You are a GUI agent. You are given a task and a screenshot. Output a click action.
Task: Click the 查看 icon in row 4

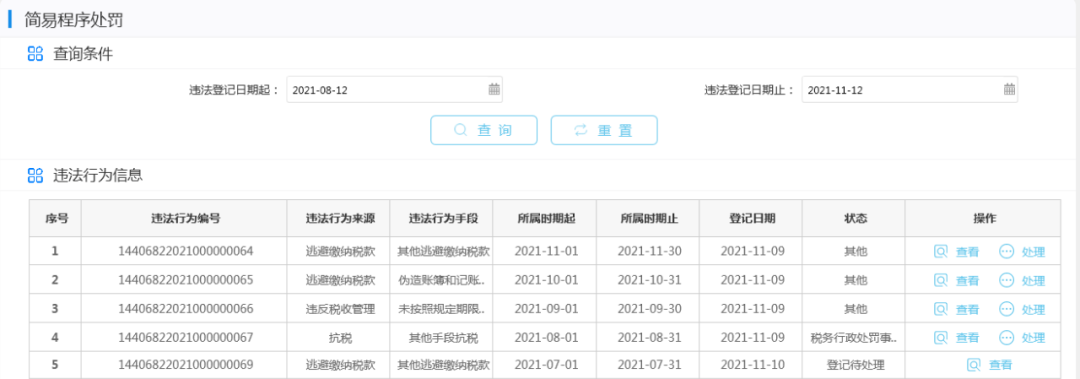(x=941, y=338)
